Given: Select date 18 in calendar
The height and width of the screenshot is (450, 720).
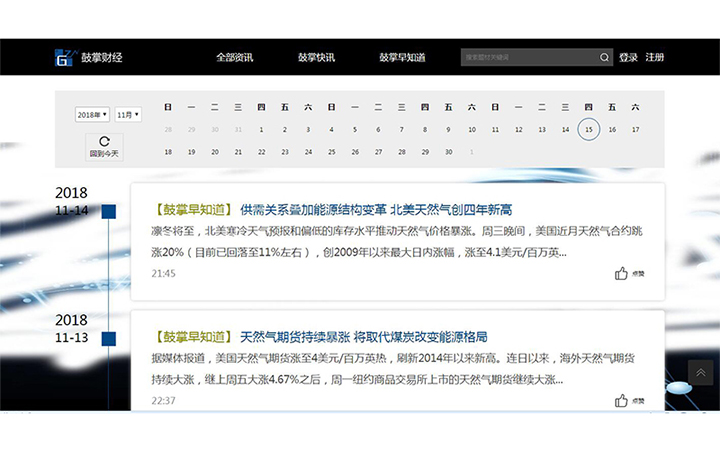Looking at the screenshot, I should click(168, 152).
